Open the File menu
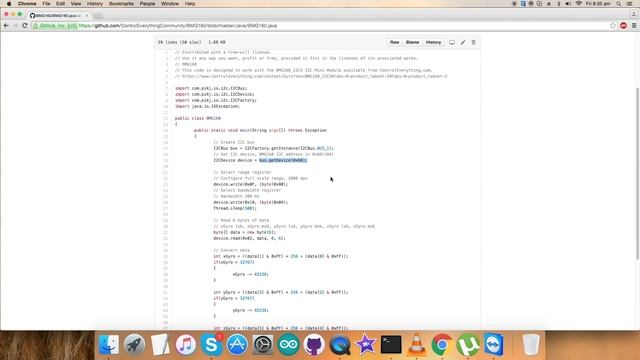 tap(46, 4)
